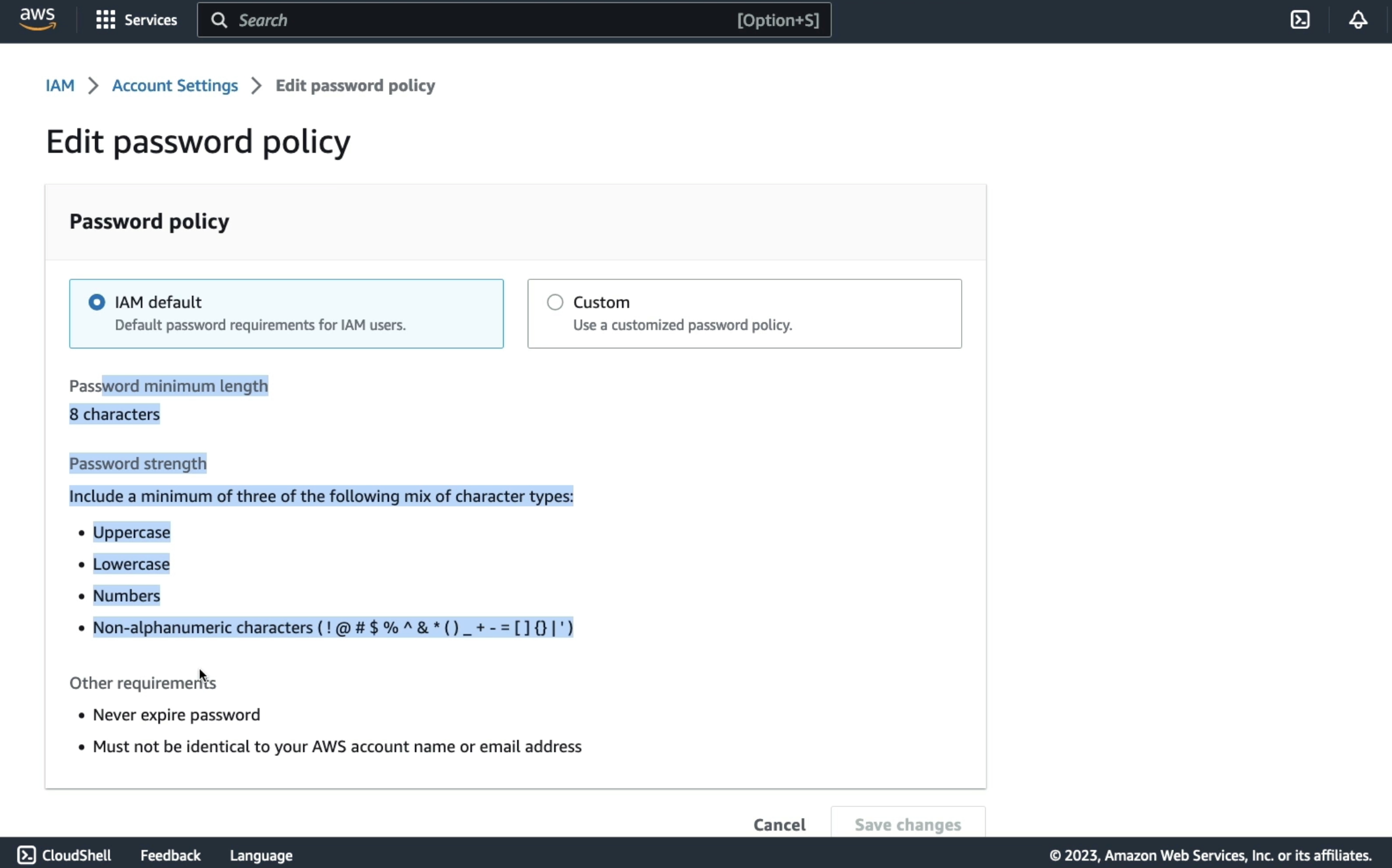1392x868 pixels.
Task: Click the 'Must not be identical' requirement
Action: click(337, 747)
